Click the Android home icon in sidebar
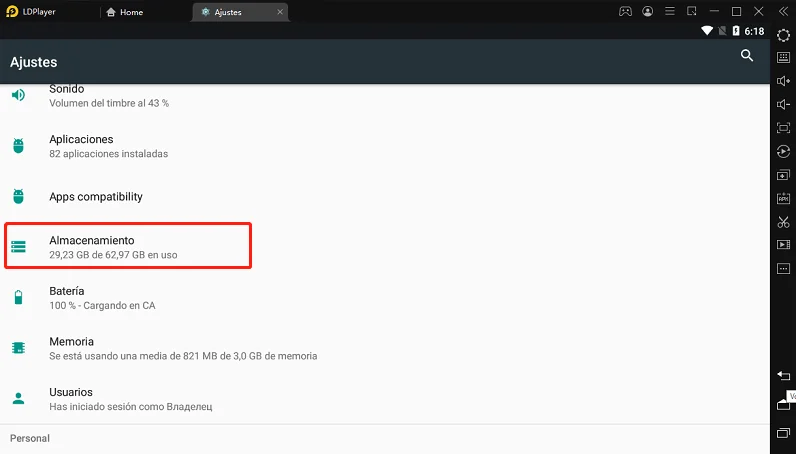The image size is (796, 454). [783, 405]
